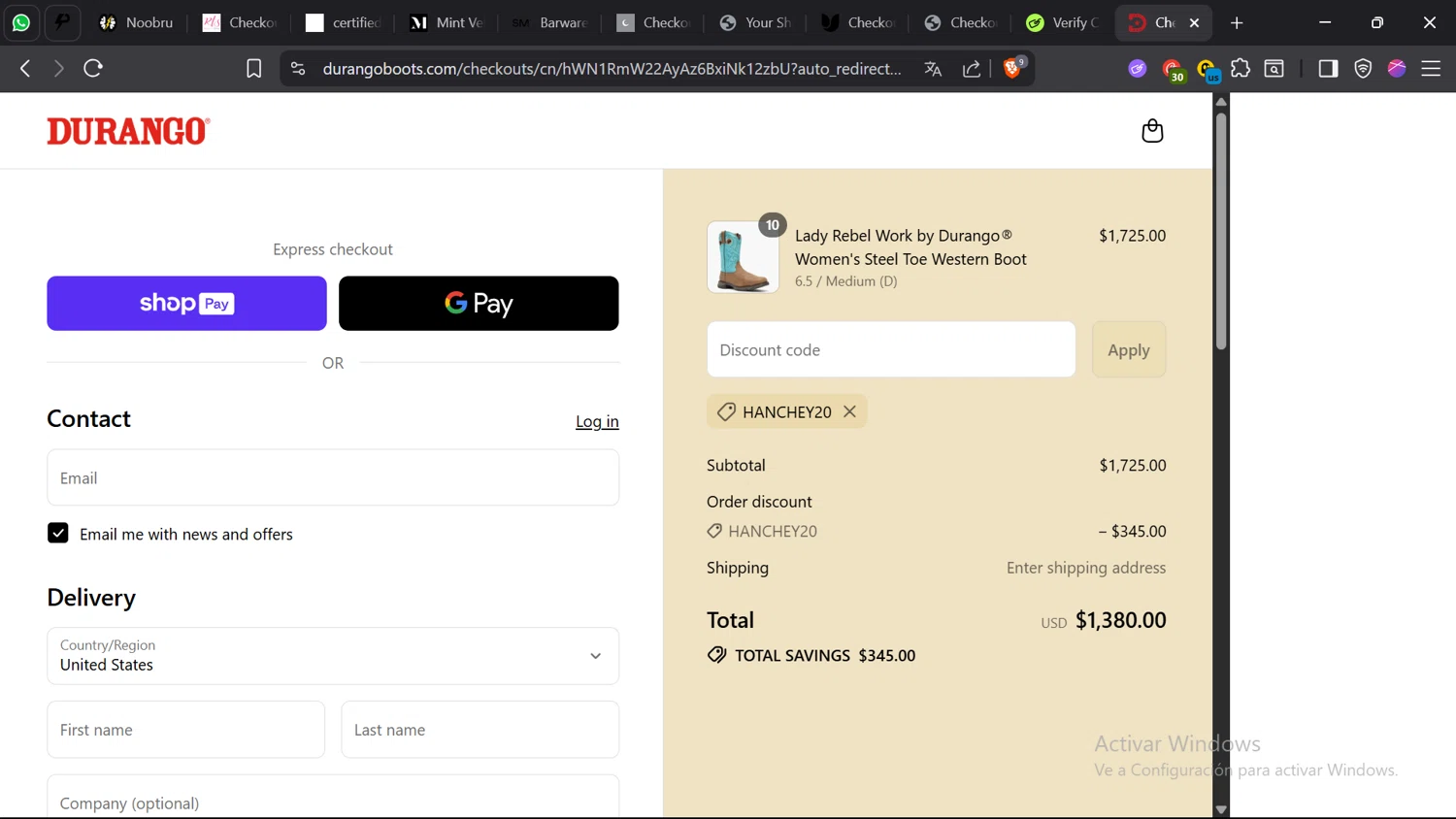Open the WhatsApp pinned tab
1456x819 pixels.
pos(21,22)
